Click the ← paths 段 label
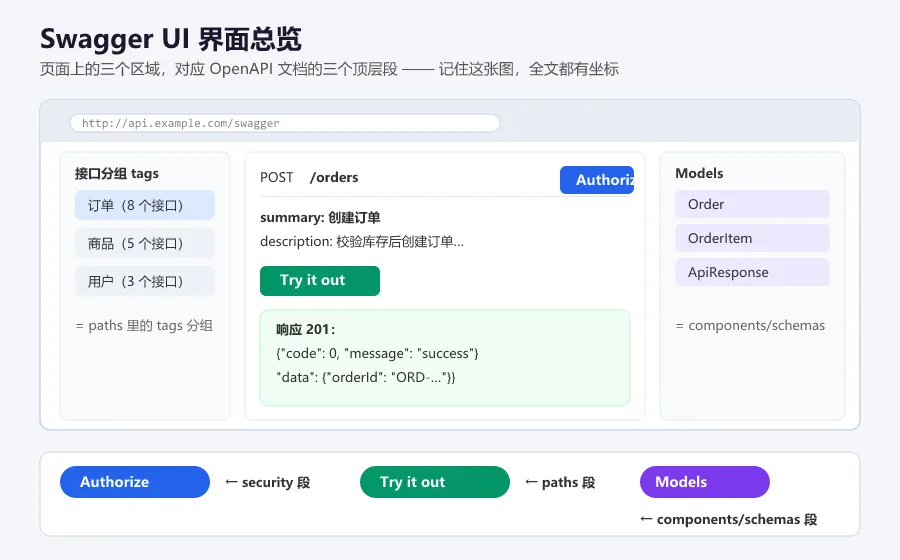 point(560,482)
